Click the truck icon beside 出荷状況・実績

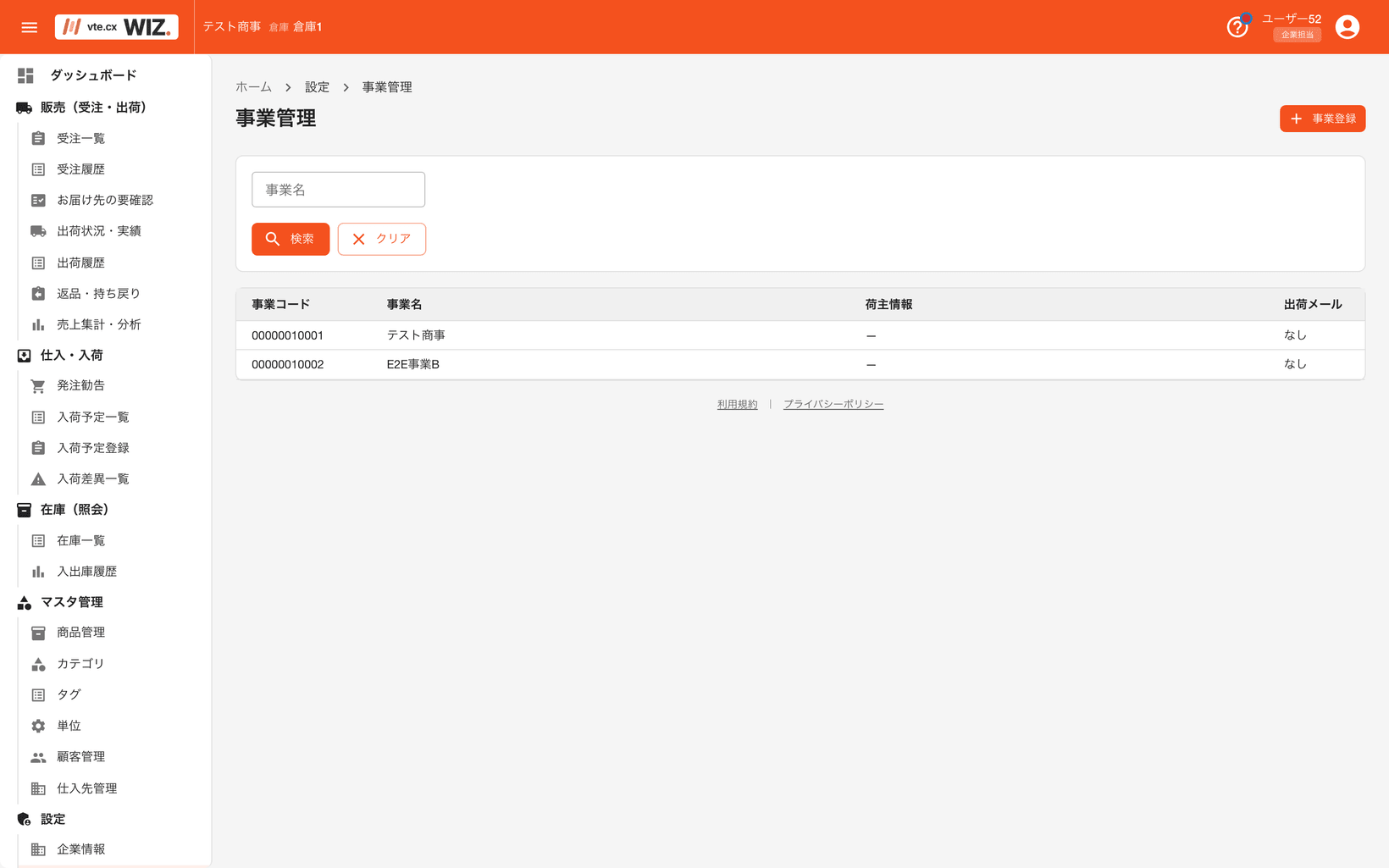pyautogui.click(x=38, y=231)
